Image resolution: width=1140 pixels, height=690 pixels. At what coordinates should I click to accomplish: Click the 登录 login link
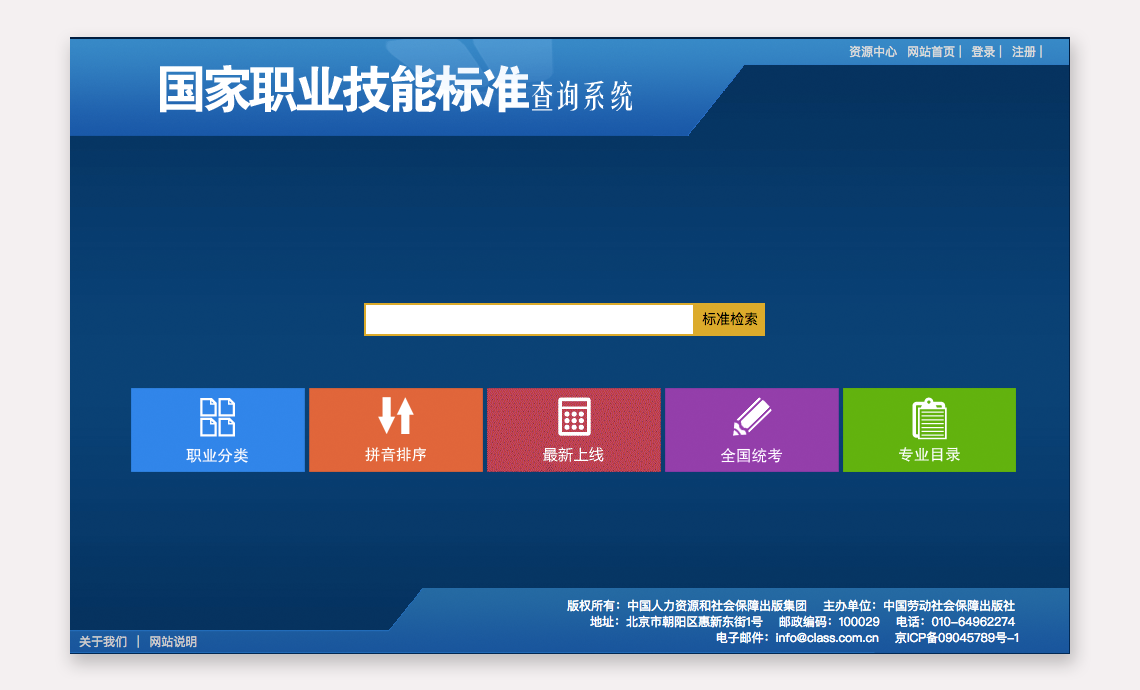point(983,52)
